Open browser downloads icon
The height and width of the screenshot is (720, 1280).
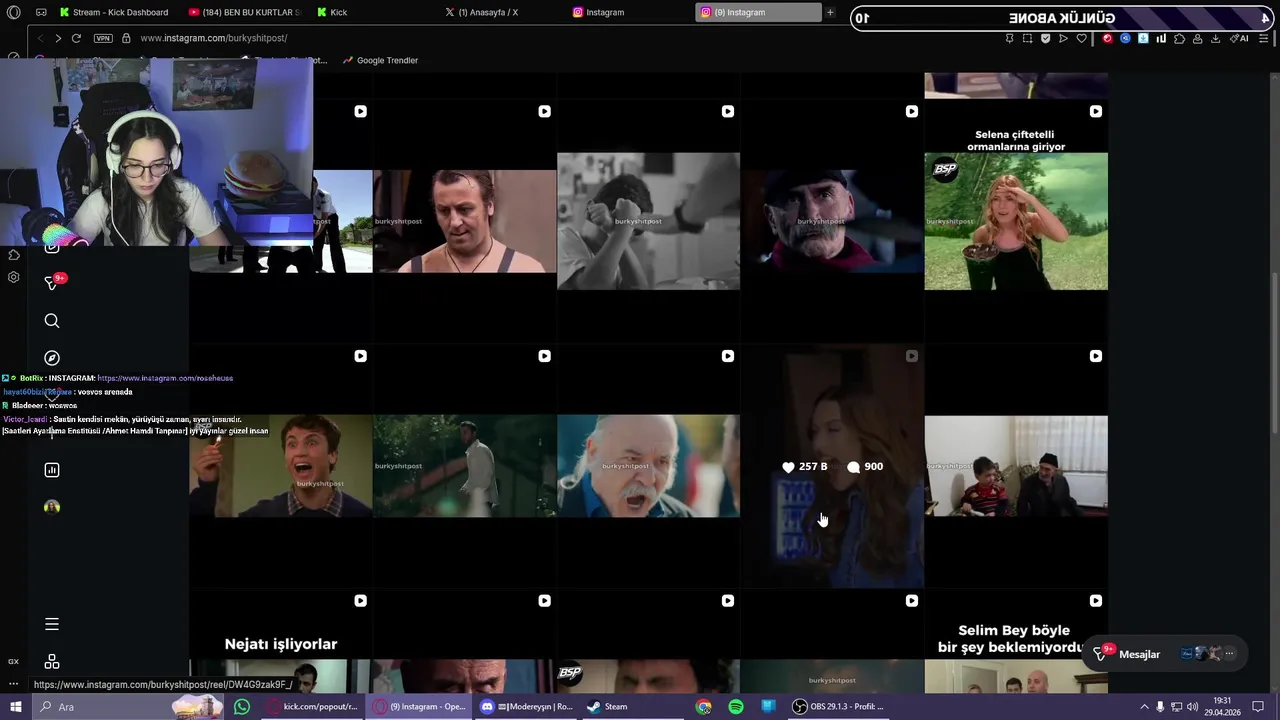(x=1215, y=38)
